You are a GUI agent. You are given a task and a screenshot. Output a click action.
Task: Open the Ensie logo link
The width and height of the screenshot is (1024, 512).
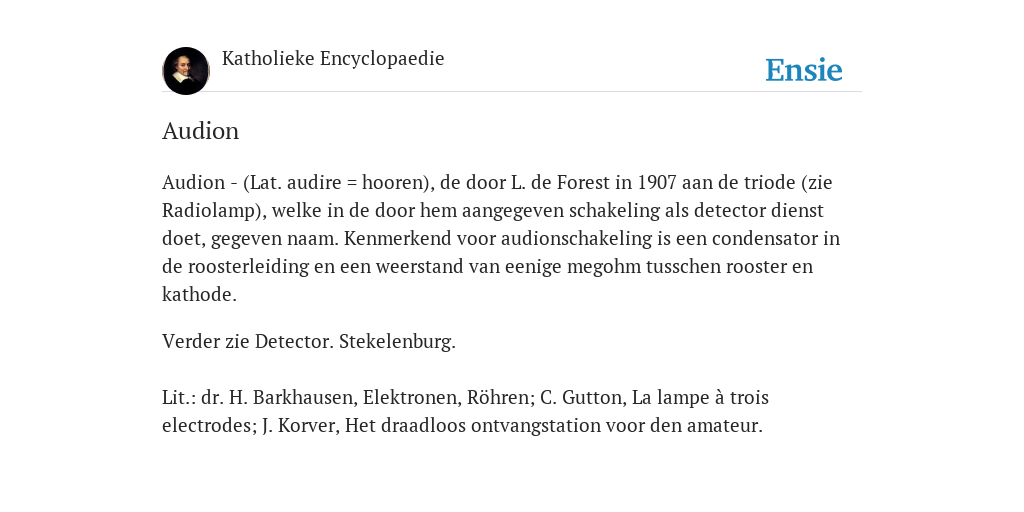tap(804, 70)
